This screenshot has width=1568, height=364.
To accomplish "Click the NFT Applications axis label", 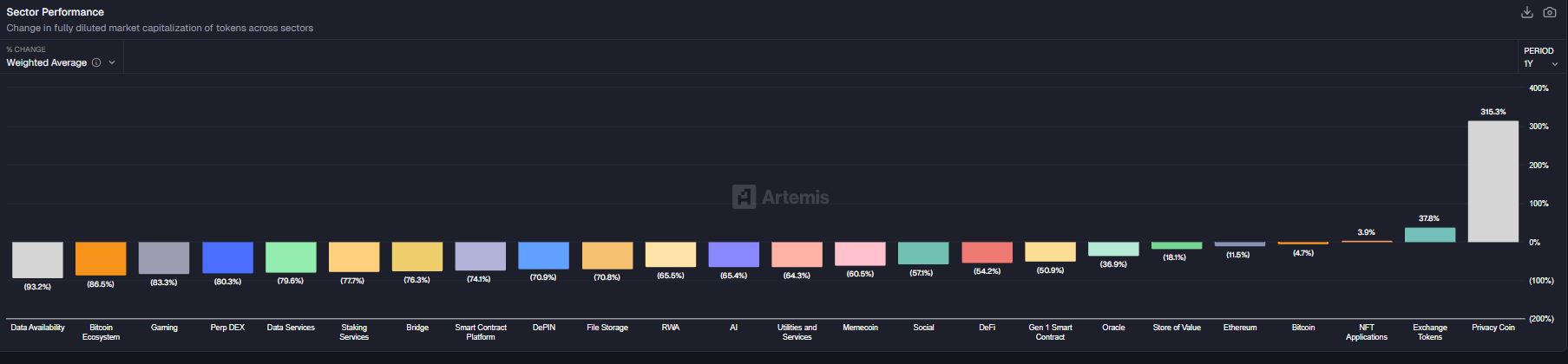I will (1366, 332).
